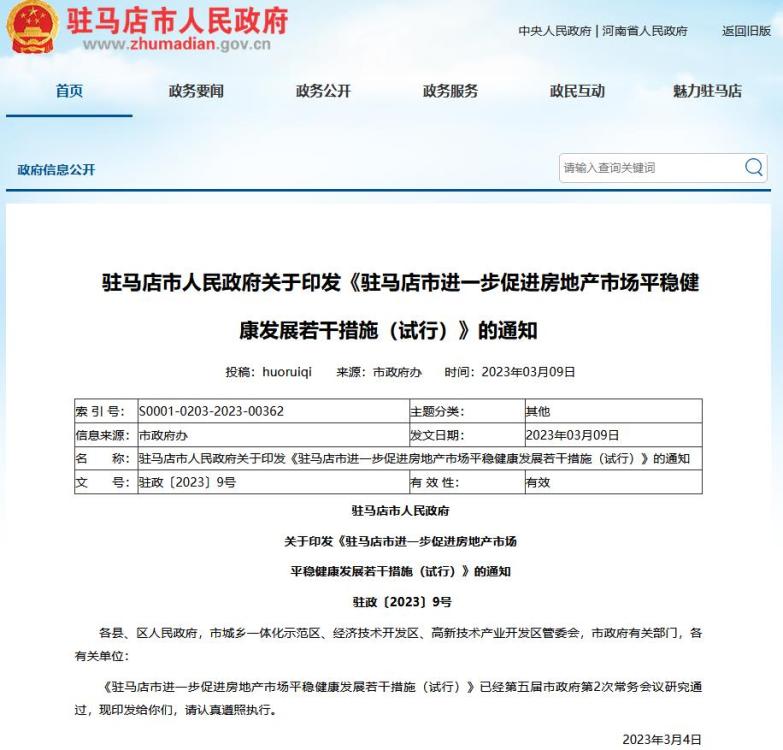Open the 首页 navigation tab
Image resolution: width=783 pixels, height=750 pixels.
click(69, 91)
